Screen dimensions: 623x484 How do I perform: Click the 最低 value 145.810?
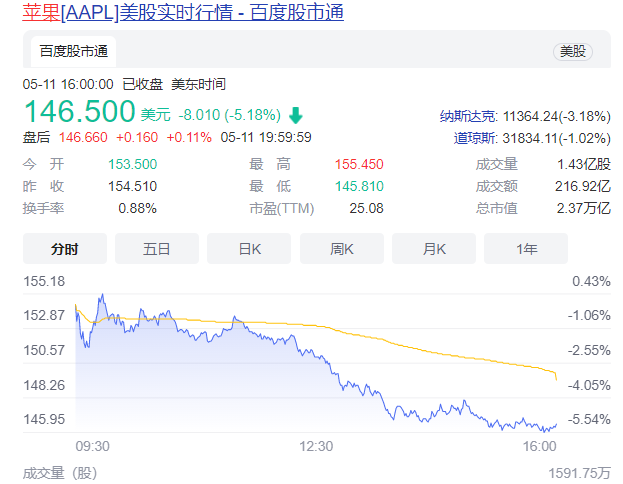pyautogui.click(x=359, y=186)
